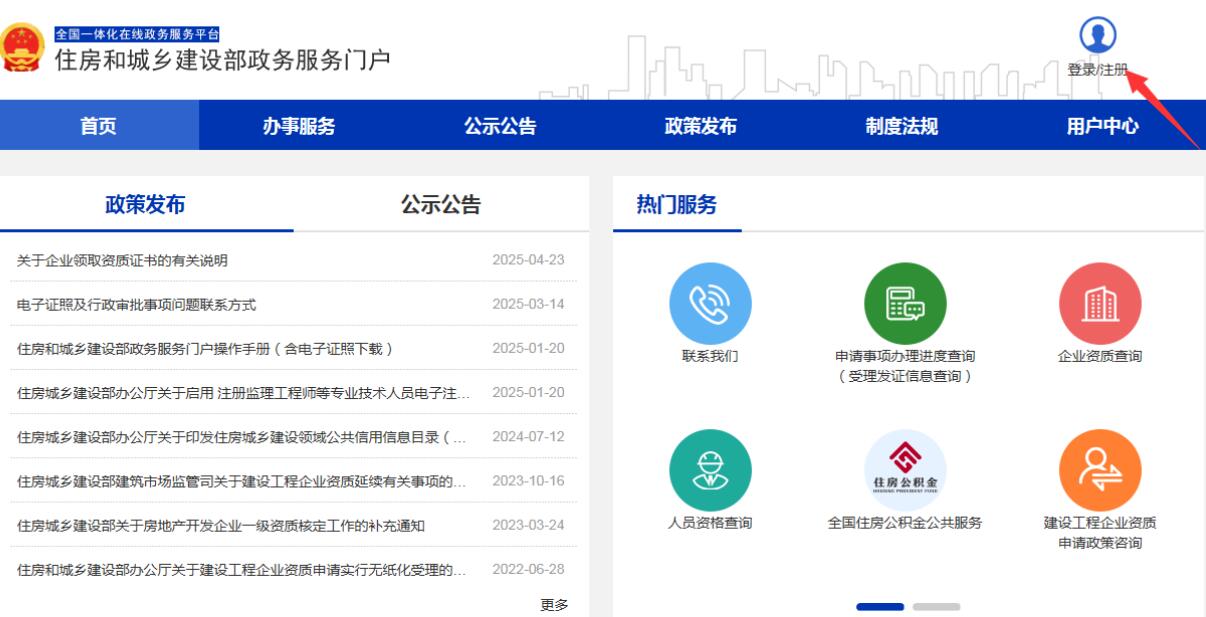Open the 人员资格查询 worker icon
1206x617 pixels.
coord(710,471)
